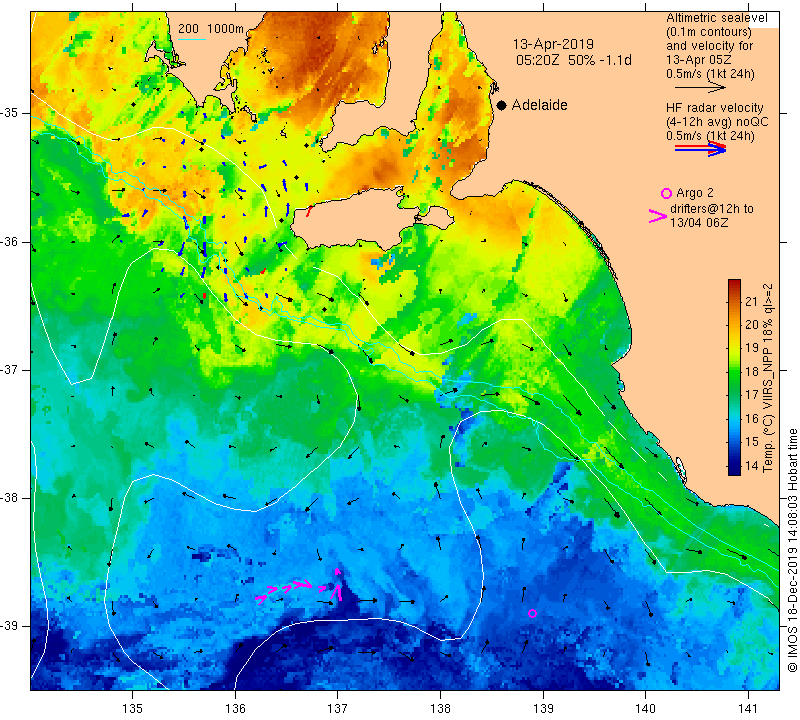This screenshot has height=720, width=800.
Task: Click the temperature color bar scale
Action: tap(734, 377)
